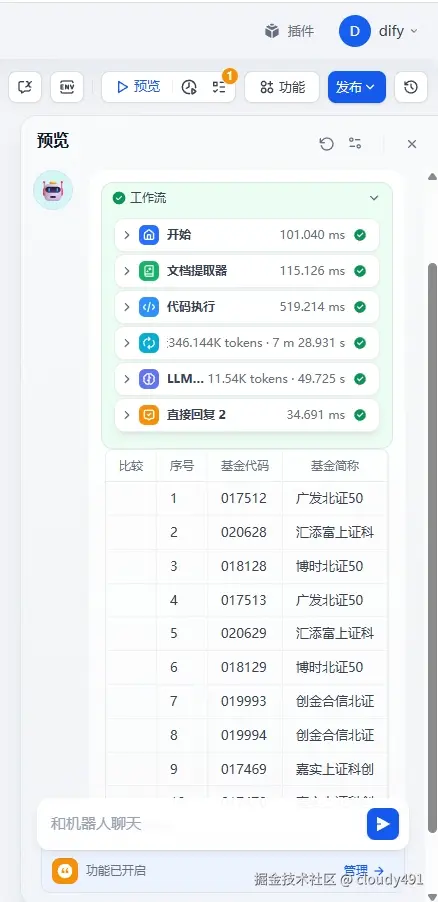Click the LLM node purple icon
Viewport: 438px width, 902px height.
click(x=149, y=379)
